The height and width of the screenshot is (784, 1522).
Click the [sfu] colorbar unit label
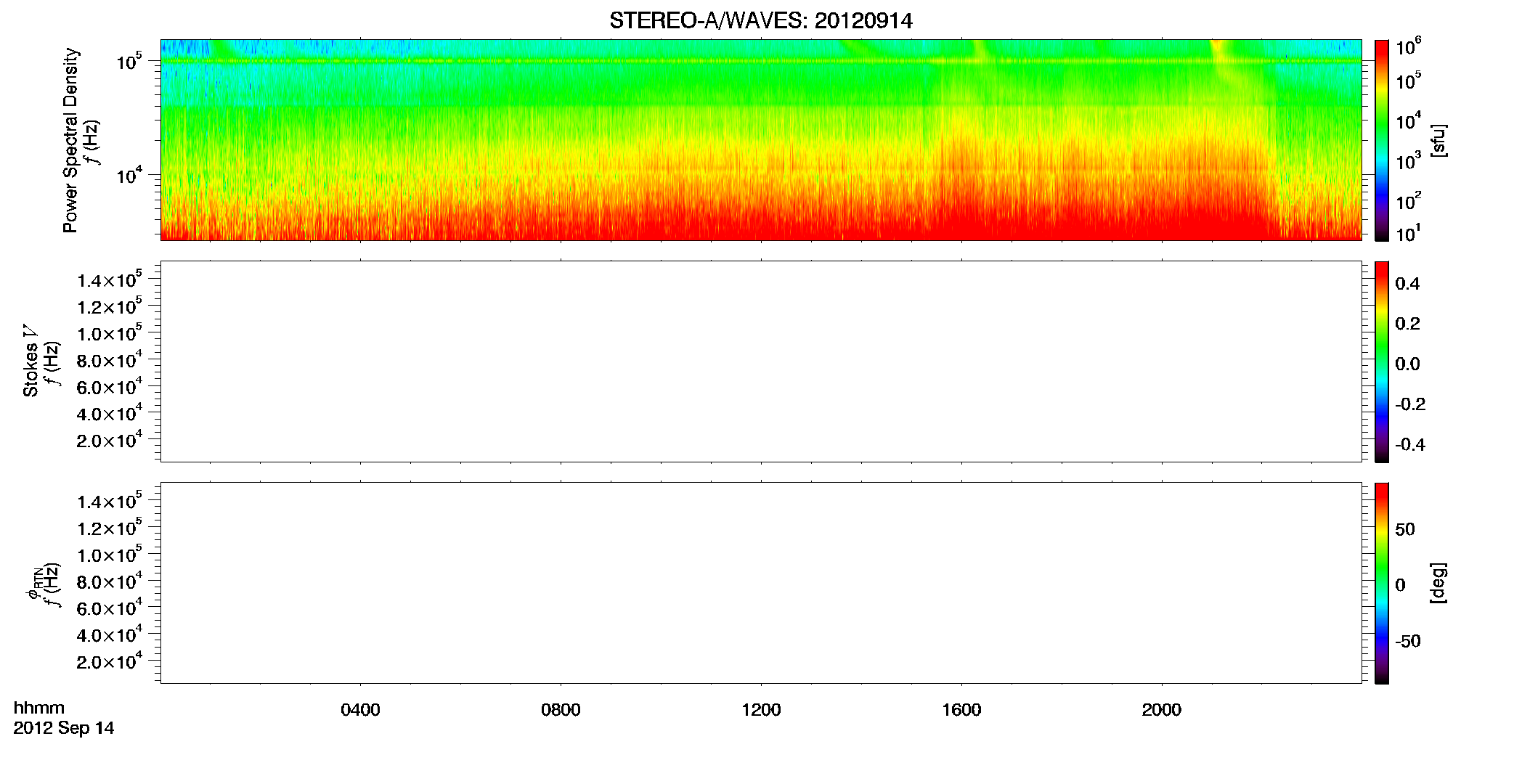click(x=1438, y=140)
